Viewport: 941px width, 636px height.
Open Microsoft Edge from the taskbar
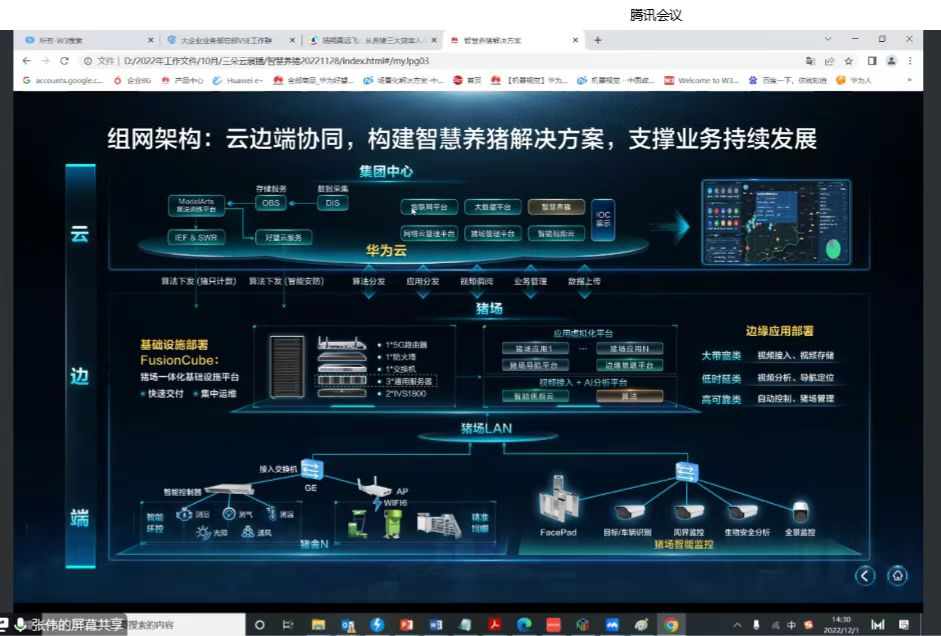524,625
